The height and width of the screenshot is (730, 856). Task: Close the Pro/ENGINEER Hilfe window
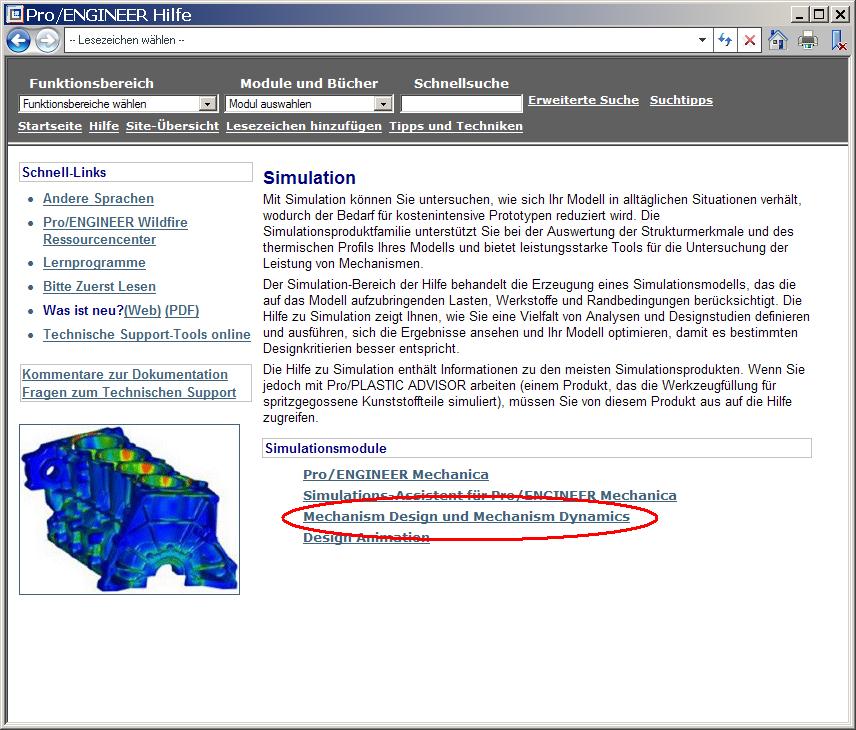[x=840, y=14]
